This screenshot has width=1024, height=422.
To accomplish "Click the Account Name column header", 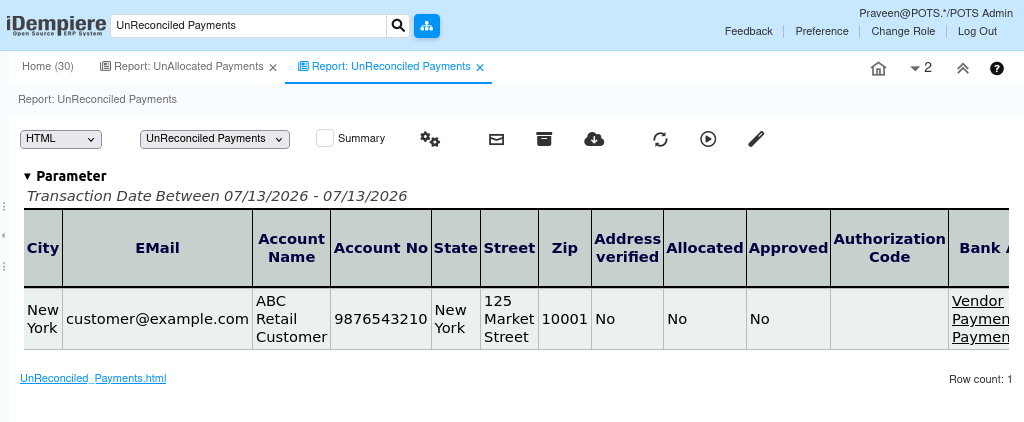I will (x=291, y=248).
